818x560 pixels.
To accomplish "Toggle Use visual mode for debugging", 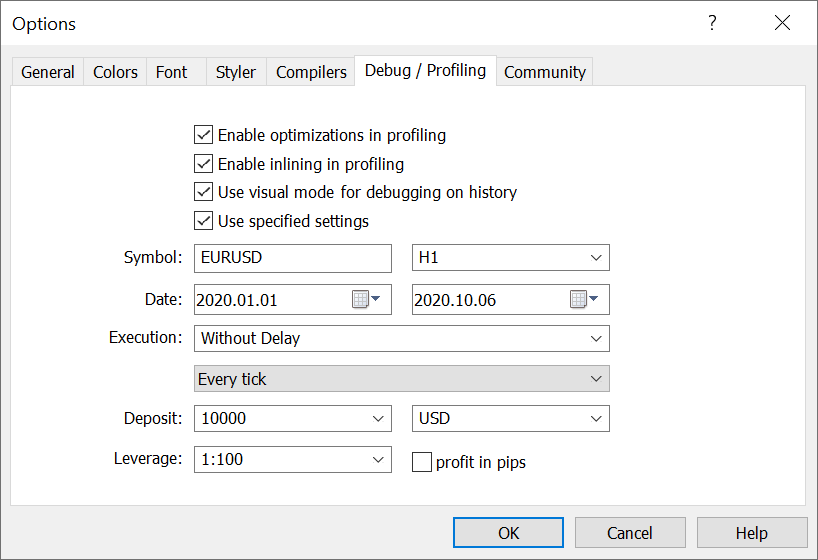I will click(x=204, y=192).
